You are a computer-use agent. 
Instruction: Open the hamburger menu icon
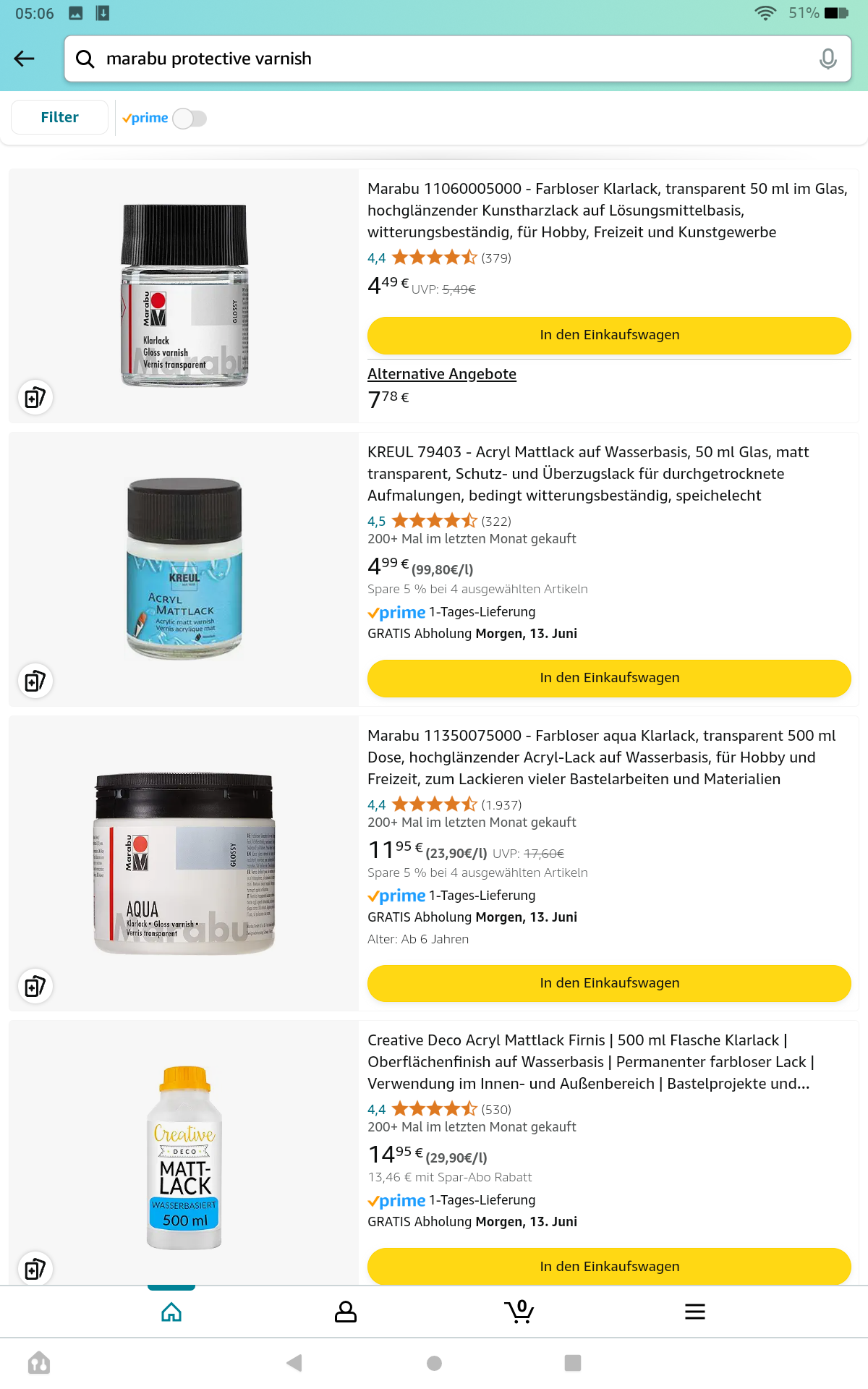tap(694, 1311)
